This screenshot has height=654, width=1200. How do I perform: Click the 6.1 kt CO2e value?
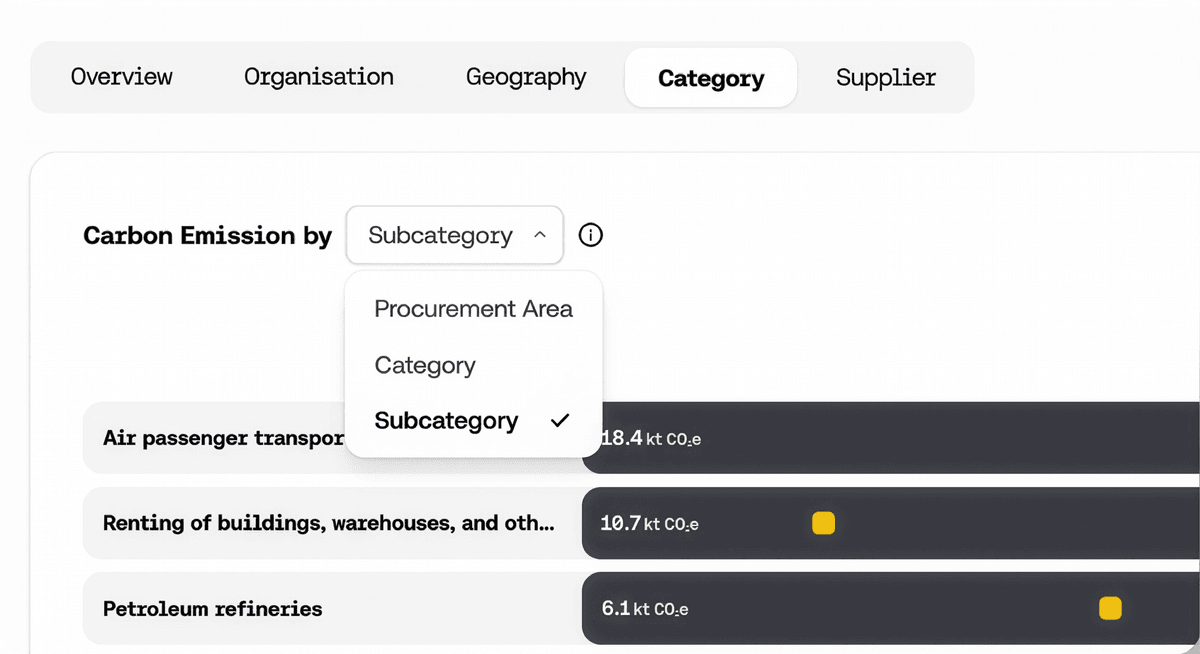click(x=645, y=608)
